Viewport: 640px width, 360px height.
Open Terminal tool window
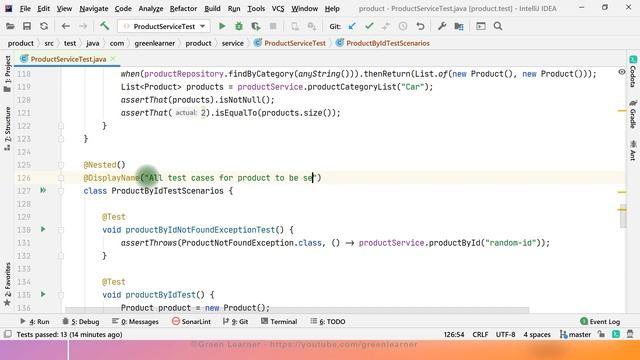pyautogui.click(x=279, y=322)
